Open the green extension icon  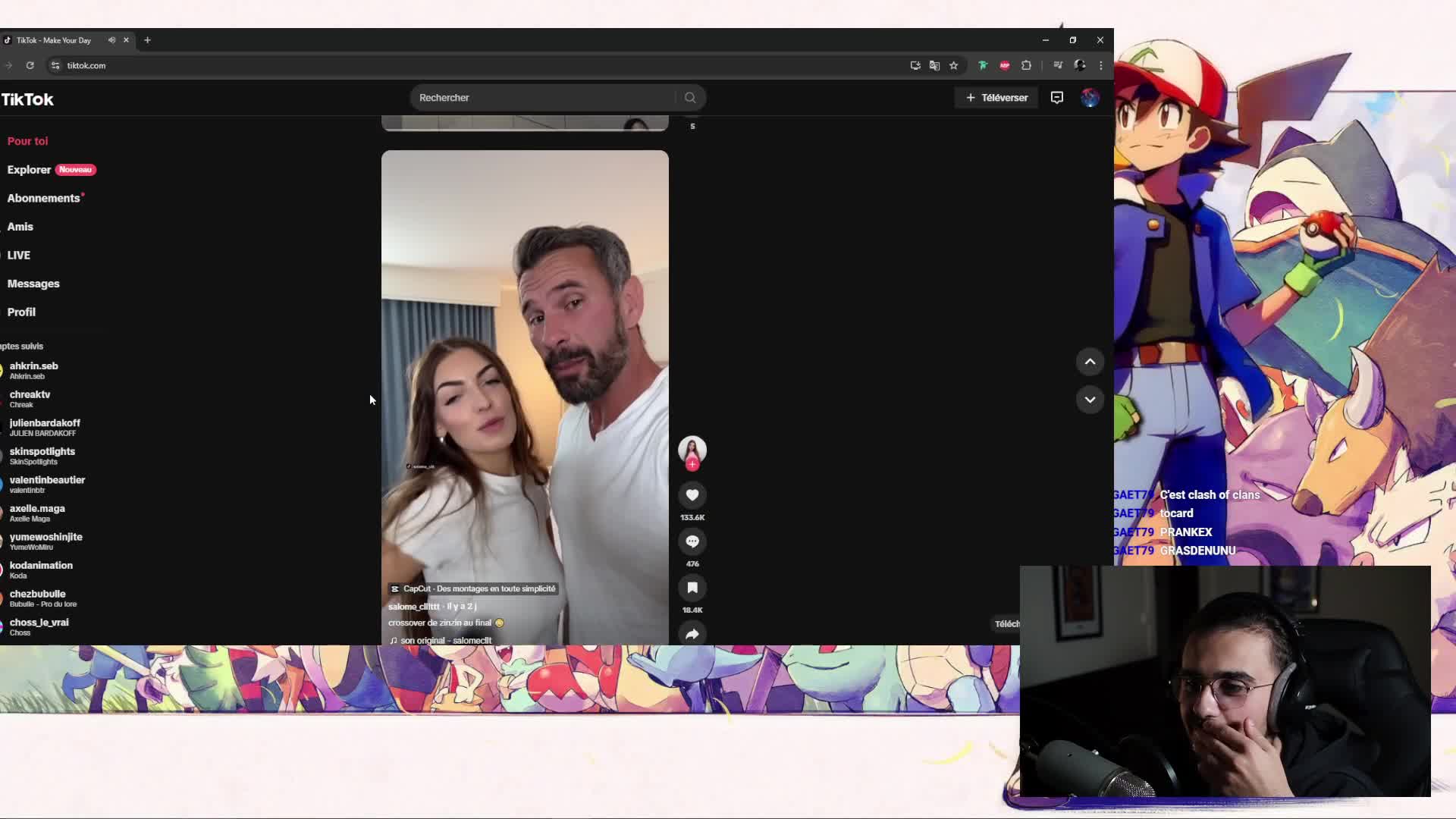point(983,65)
